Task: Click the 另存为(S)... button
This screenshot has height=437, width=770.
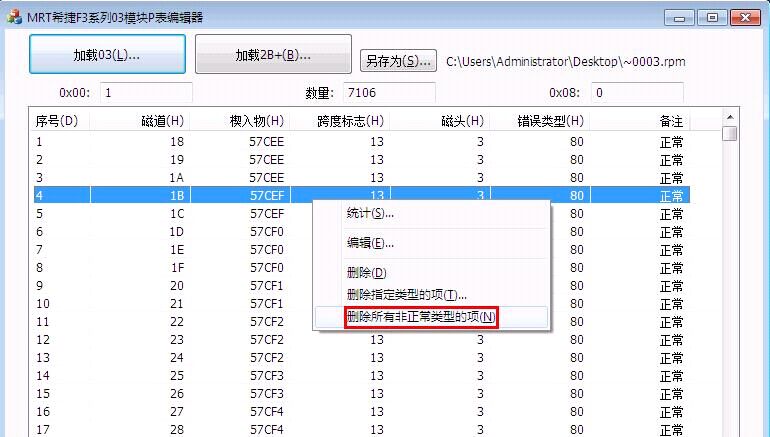Action: [398, 60]
